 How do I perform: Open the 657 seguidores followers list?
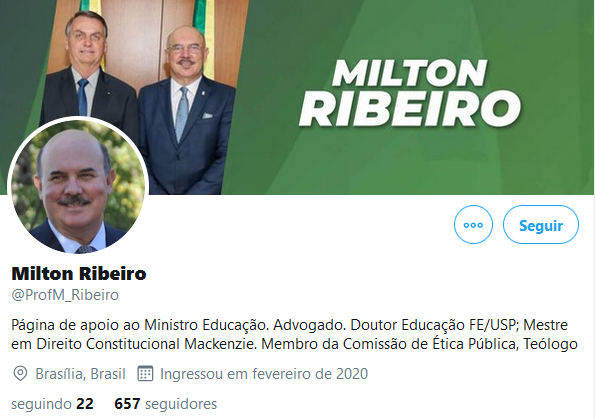pyautogui.click(x=165, y=404)
